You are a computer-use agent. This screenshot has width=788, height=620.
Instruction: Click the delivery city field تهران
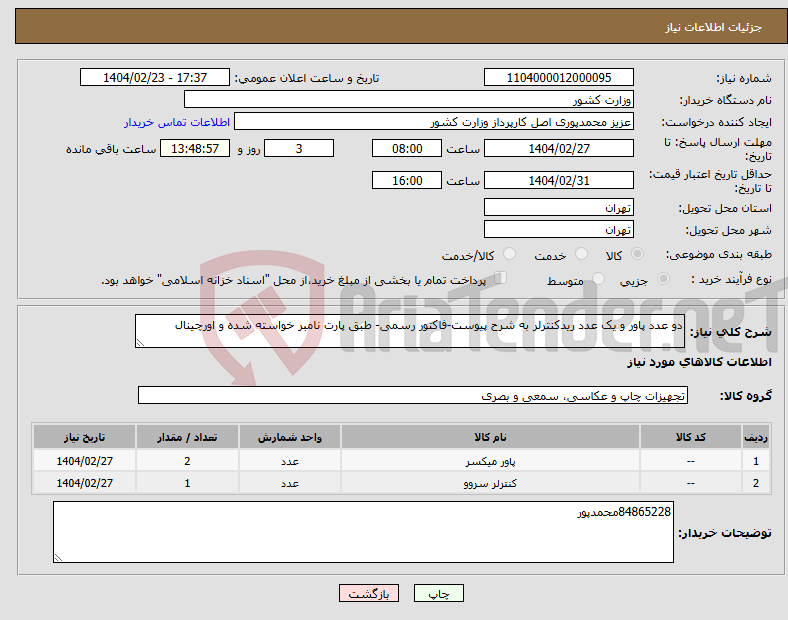(x=559, y=229)
